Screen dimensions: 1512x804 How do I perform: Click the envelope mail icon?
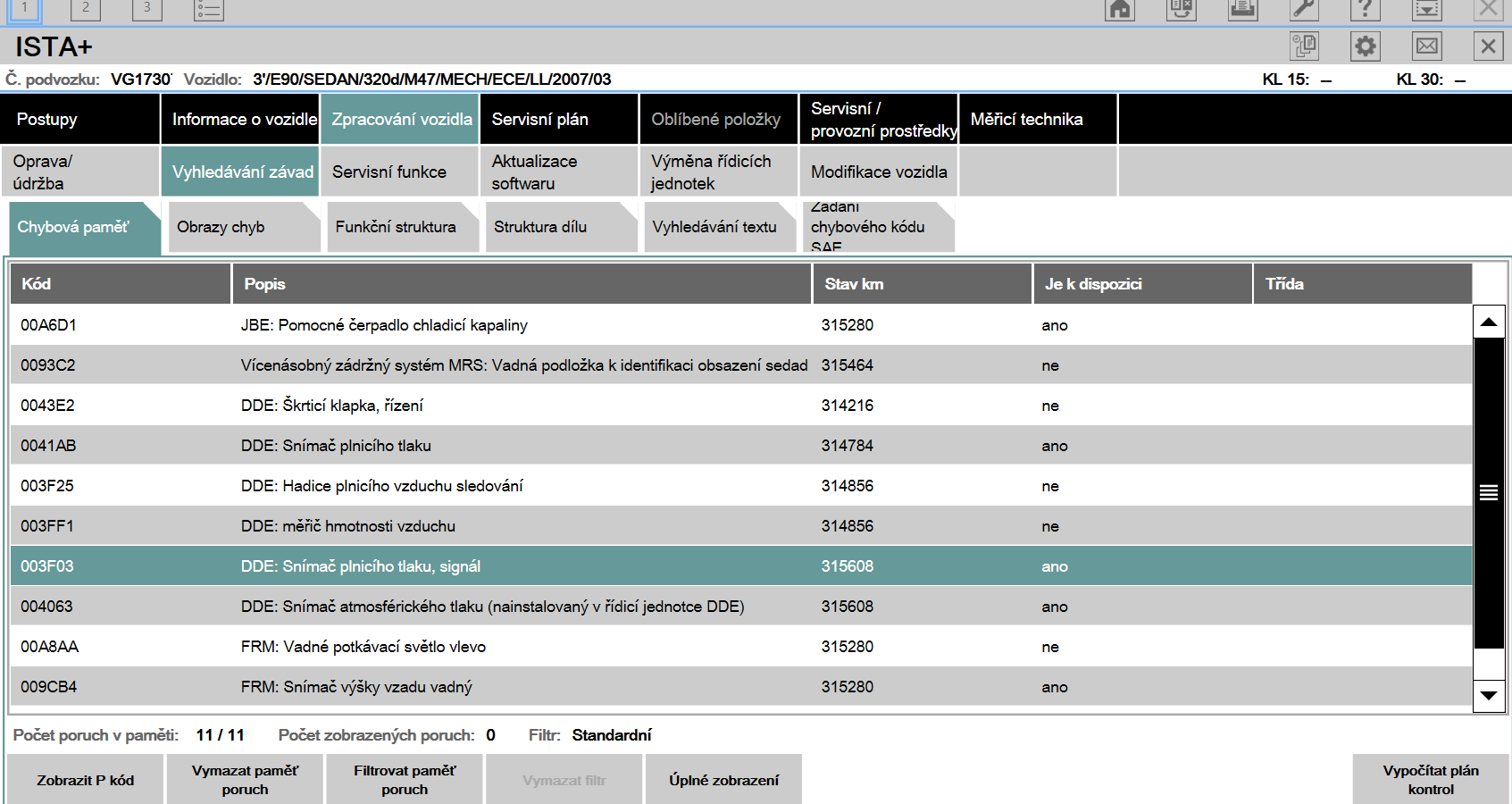click(1427, 46)
